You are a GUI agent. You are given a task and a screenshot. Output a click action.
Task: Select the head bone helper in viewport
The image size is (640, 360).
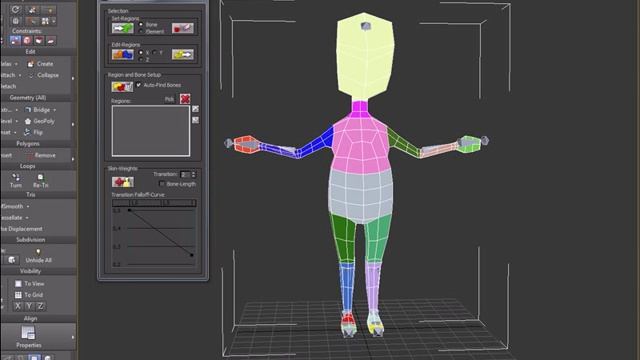366,27
